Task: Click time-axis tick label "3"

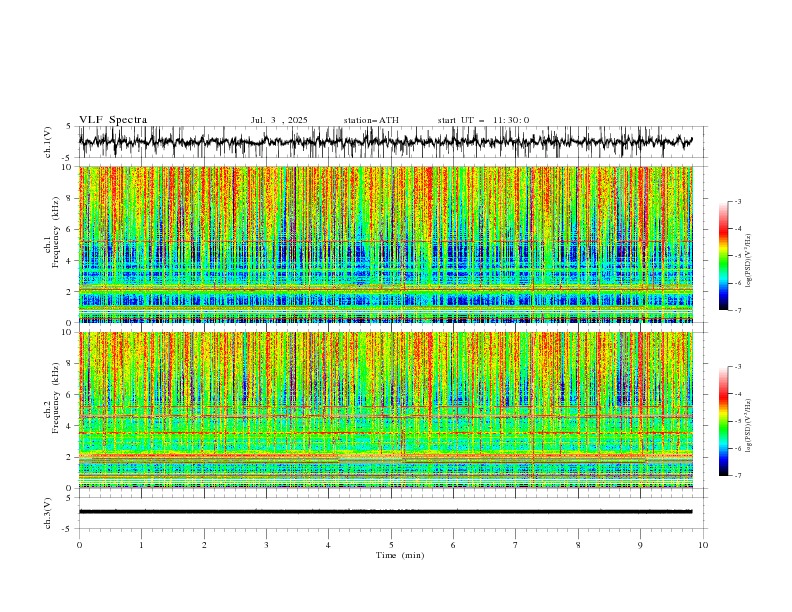Action: [x=266, y=545]
